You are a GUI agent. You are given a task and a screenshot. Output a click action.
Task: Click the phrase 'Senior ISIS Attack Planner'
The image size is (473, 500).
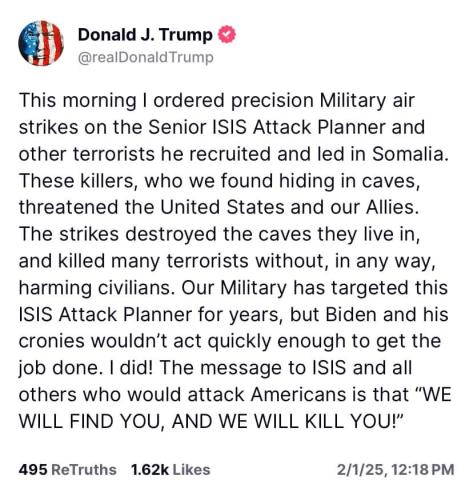click(266, 127)
